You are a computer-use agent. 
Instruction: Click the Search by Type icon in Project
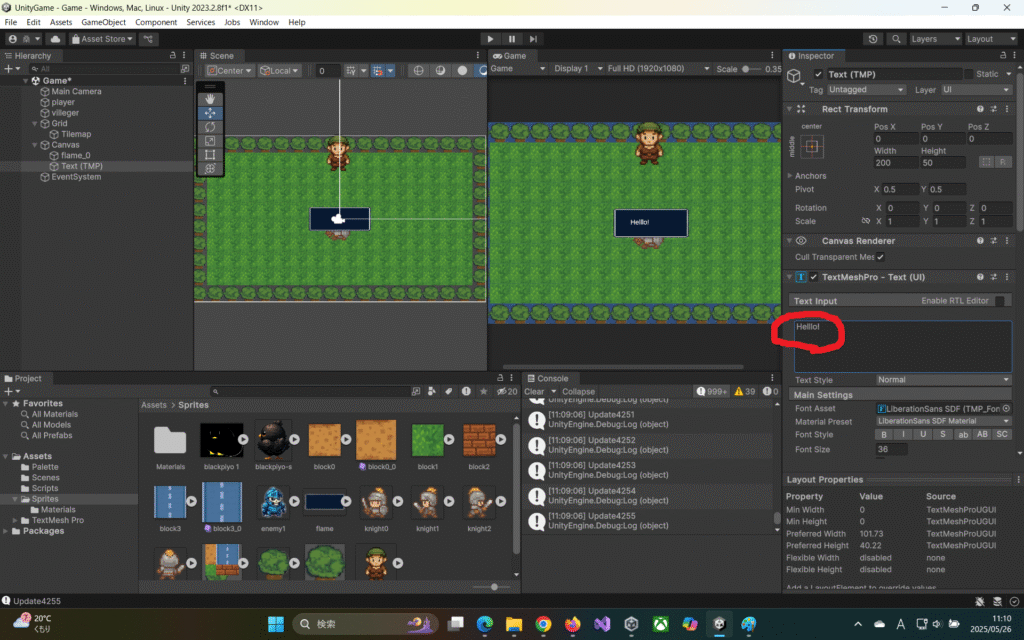(432, 391)
